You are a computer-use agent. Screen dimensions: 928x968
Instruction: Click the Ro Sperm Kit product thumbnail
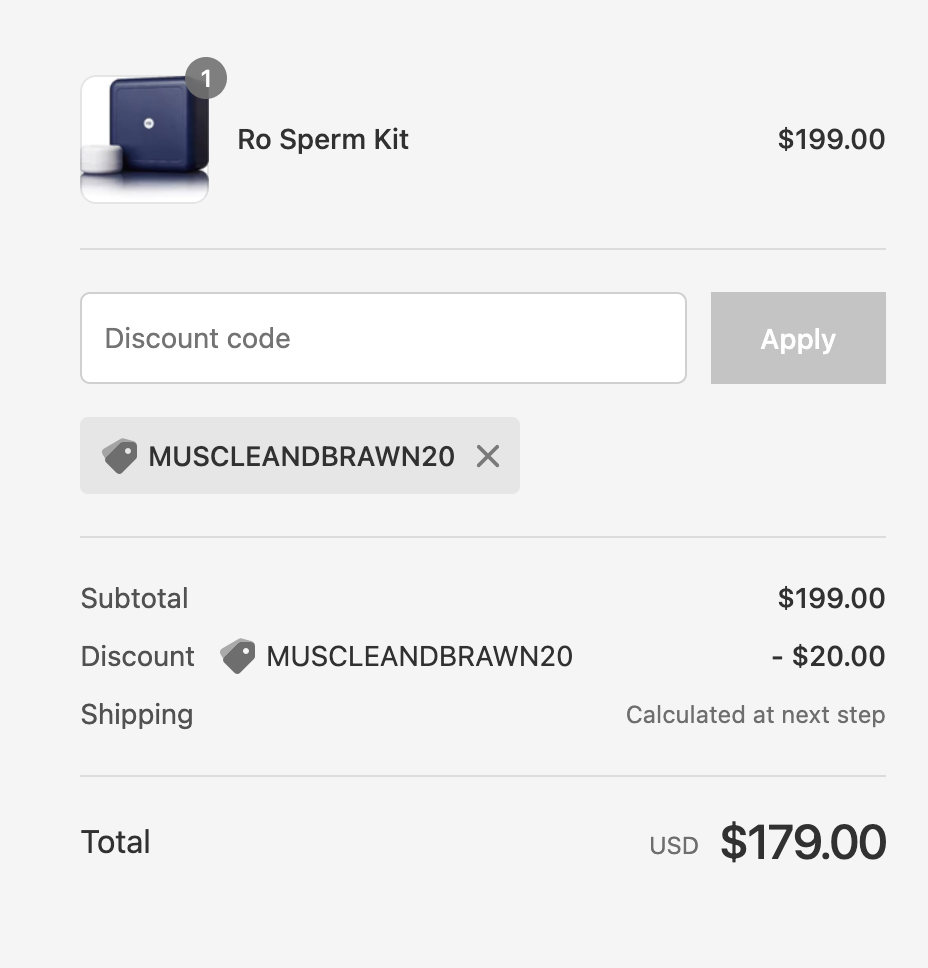144,139
